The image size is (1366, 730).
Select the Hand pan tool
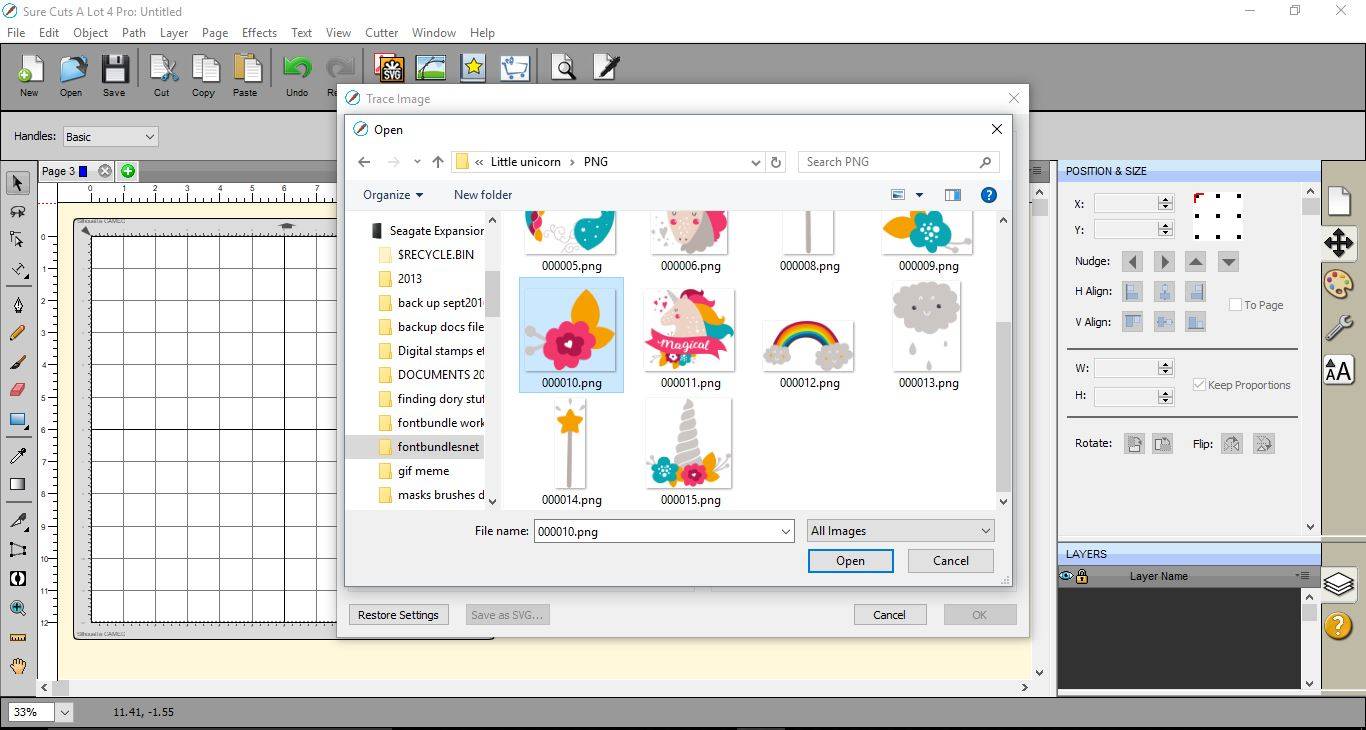17,666
